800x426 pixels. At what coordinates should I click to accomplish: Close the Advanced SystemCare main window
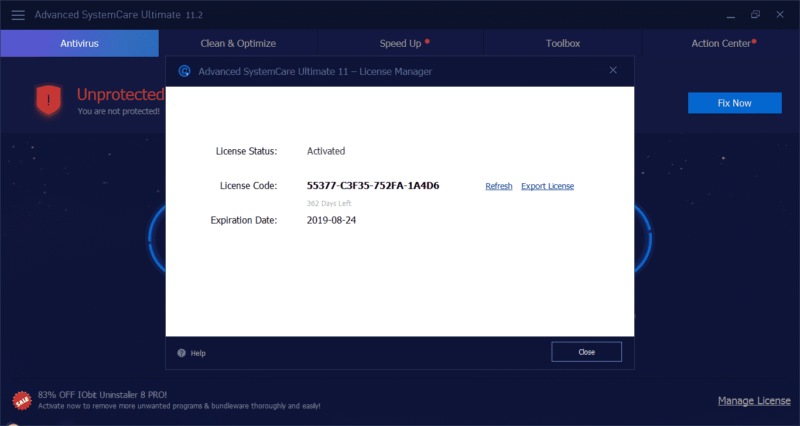click(780, 15)
